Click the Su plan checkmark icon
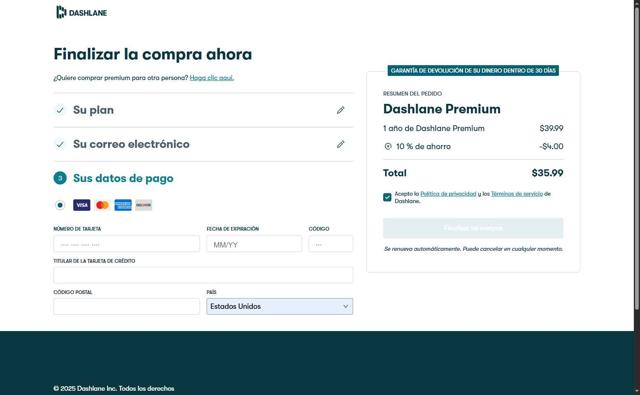The width and height of the screenshot is (640, 395). click(x=60, y=110)
